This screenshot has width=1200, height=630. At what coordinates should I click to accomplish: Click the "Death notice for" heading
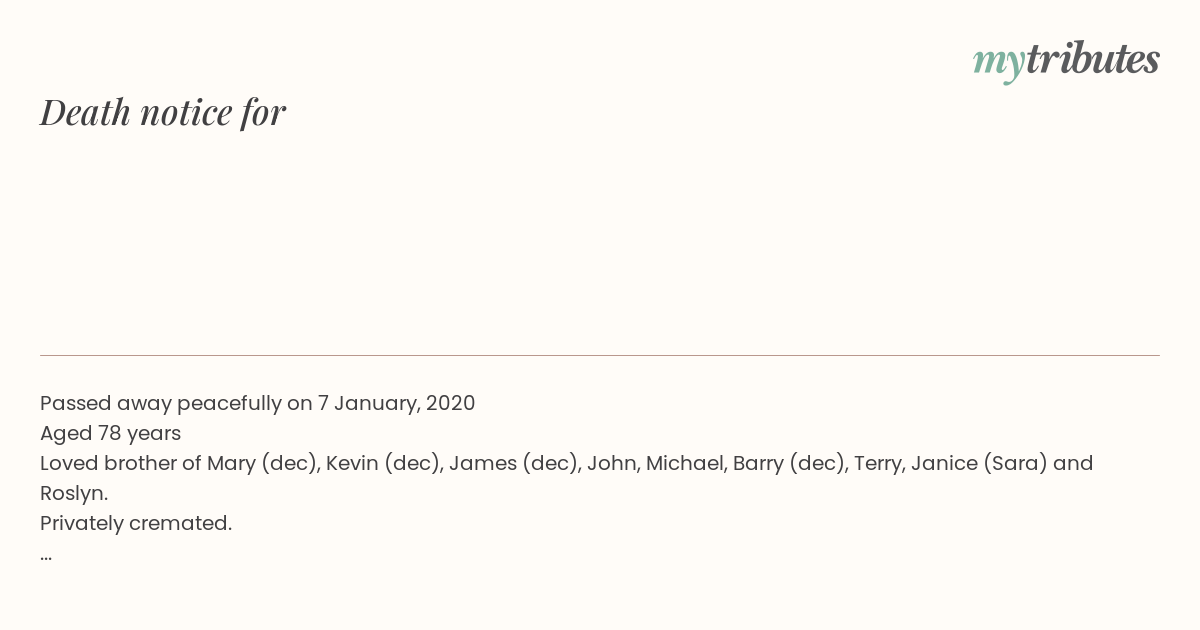click(163, 113)
